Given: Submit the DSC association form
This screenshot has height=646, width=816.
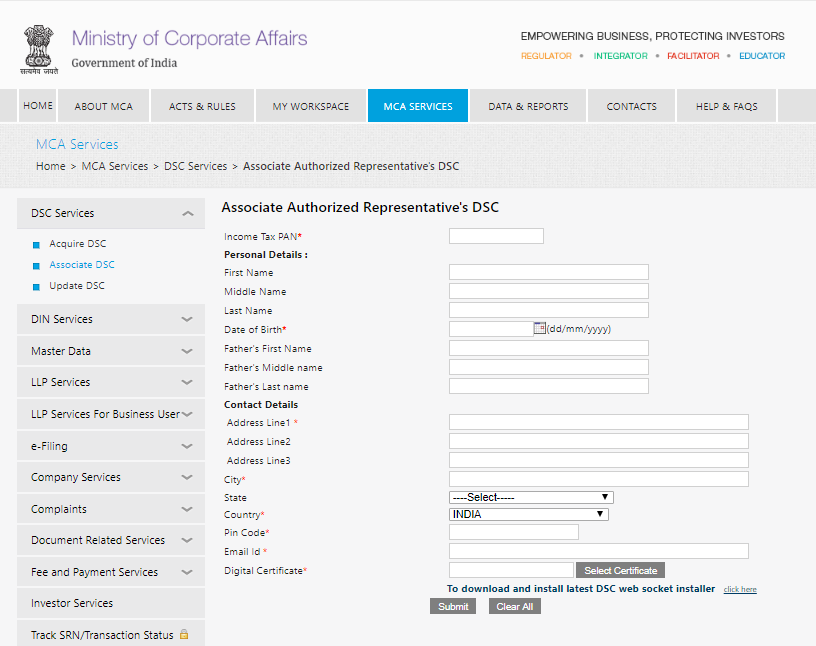Looking at the screenshot, I should 453,607.
